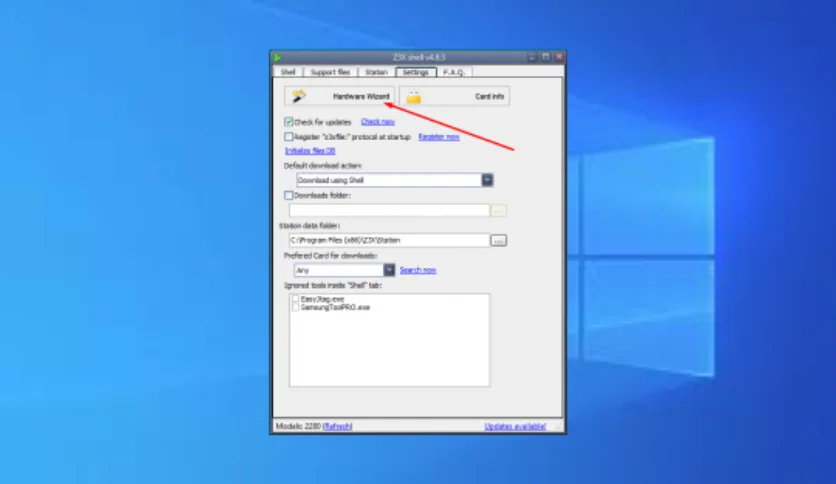Viewport: 836px width, 484px height.
Task: Go to the Station tab
Action: 376,72
